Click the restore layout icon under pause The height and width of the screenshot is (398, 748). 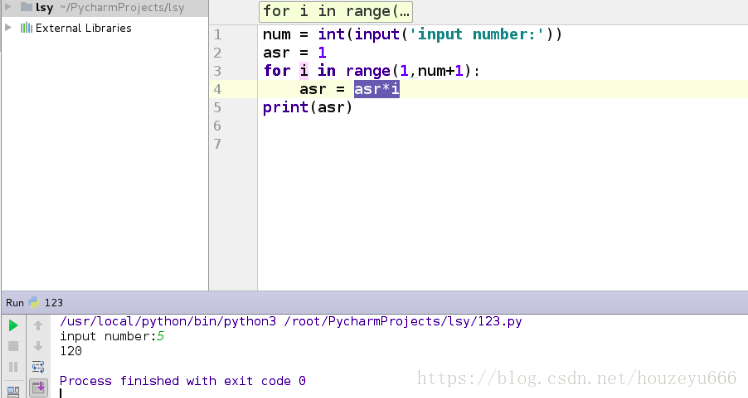(x=13, y=391)
